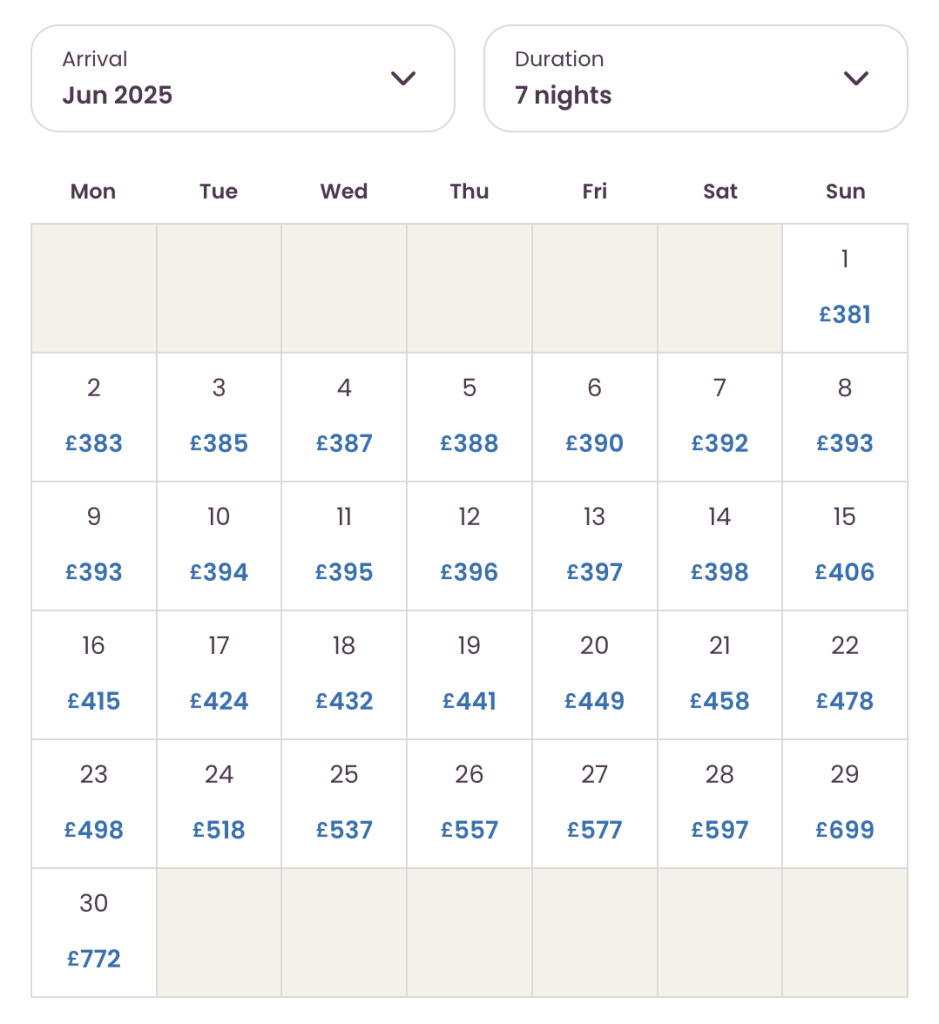
Task: Choose June 29 at £699
Action: tap(845, 802)
